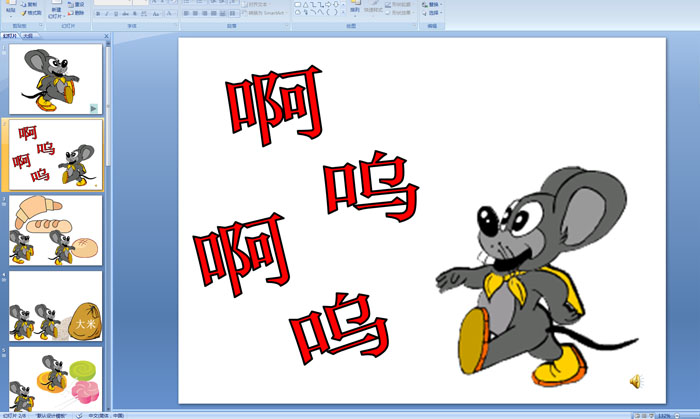The width and height of the screenshot is (700, 419).
Task: Open the Font (字体) dialog launcher
Action: pos(176,25)
